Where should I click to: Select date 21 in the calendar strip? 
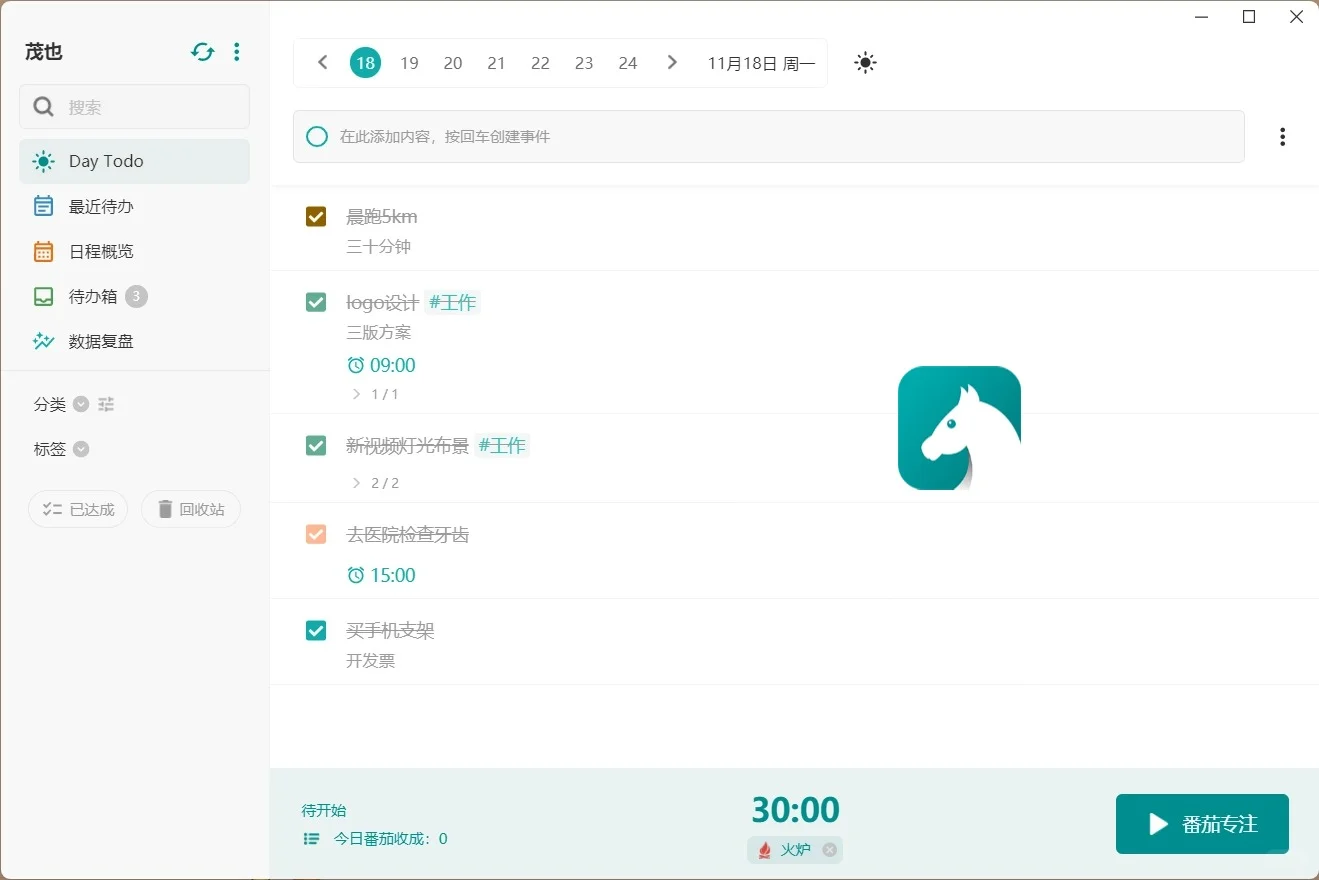496,62
